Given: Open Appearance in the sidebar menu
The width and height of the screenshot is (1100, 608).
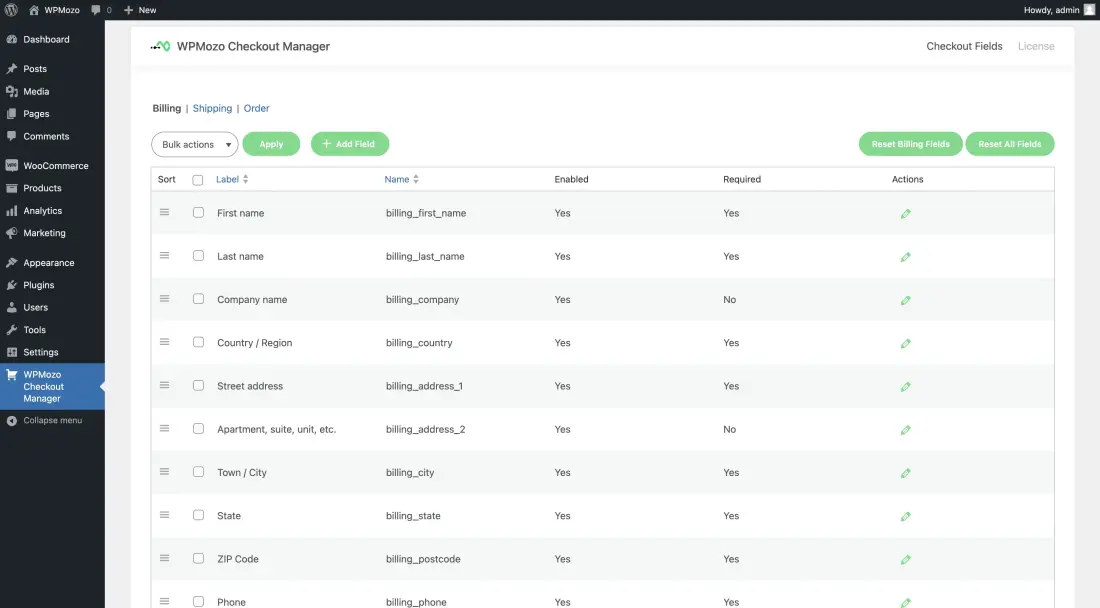Looking at the screenshot, I should [x=52, y=262].
